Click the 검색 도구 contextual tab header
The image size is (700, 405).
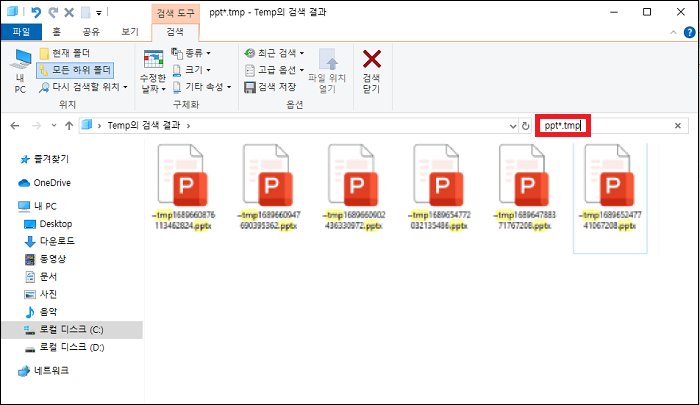(x=175, y=13)
